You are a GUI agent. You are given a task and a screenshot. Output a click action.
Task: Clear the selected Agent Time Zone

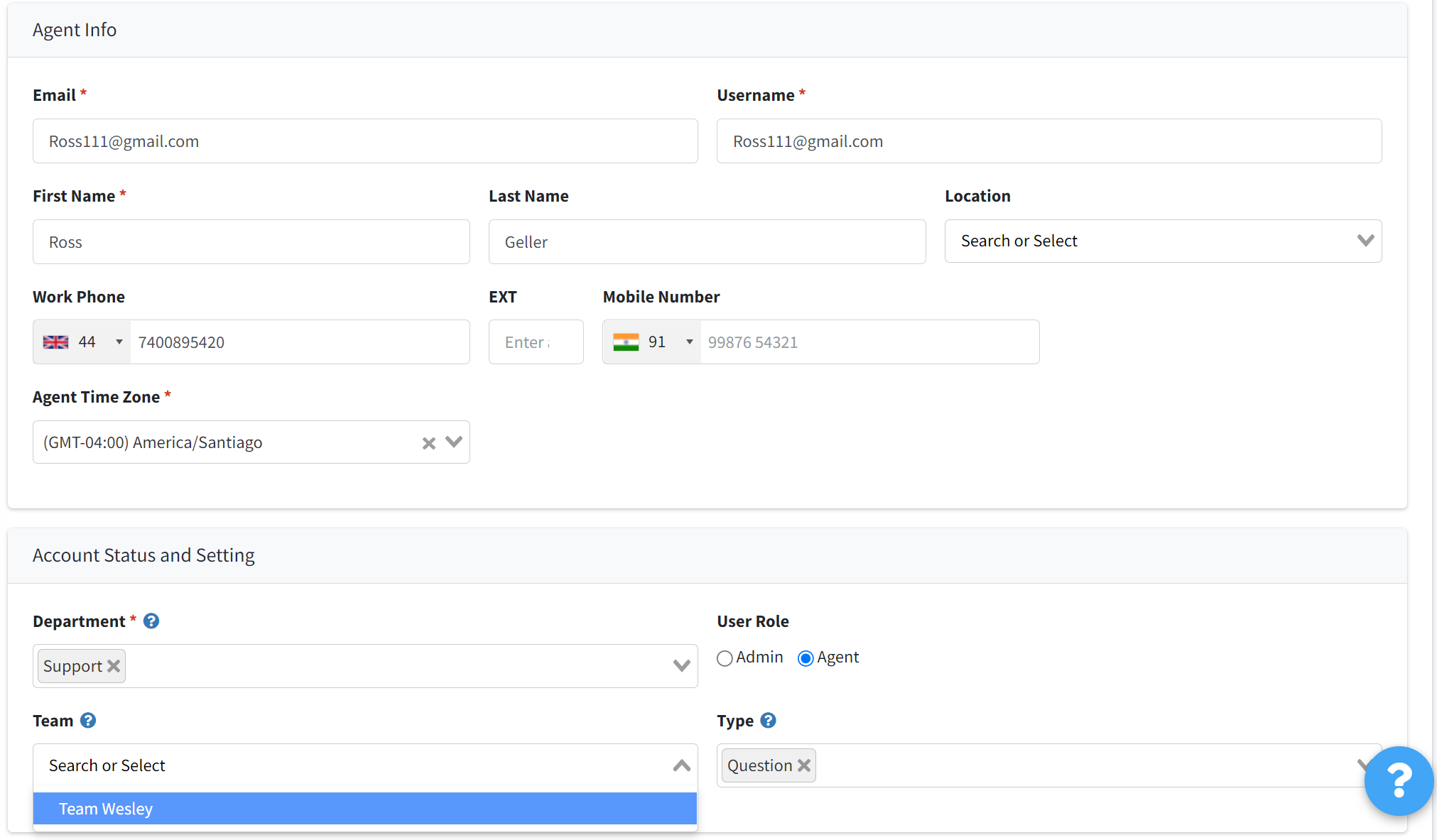click(428, 442)
